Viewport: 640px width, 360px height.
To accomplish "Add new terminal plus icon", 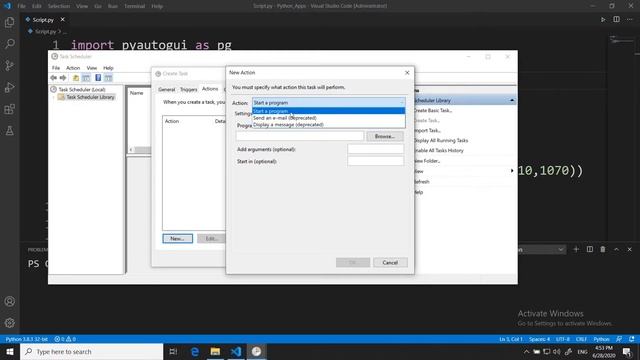I will (576, 249).
